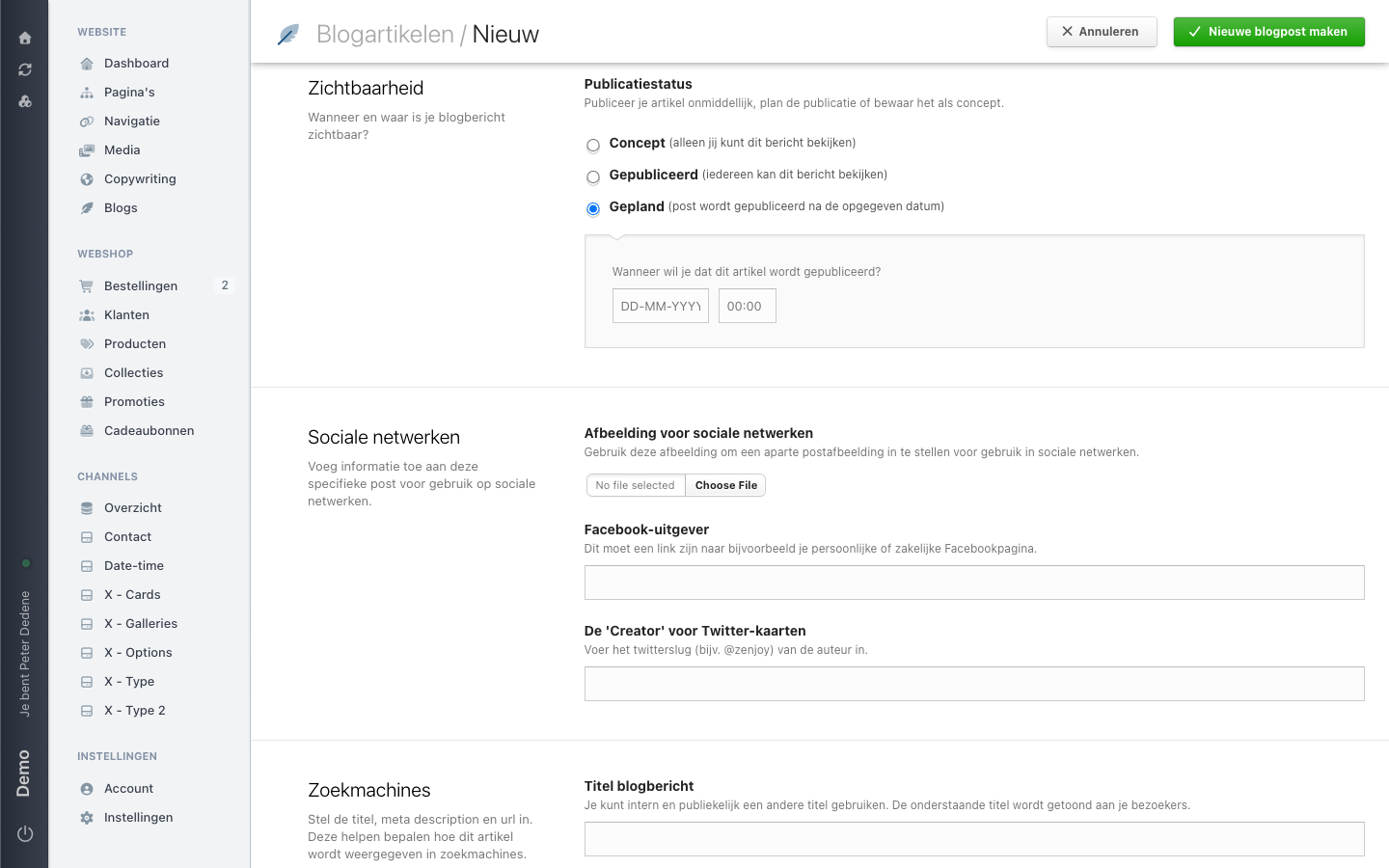This screenshot has width=1389, height=868.
Task: Click the power logout icon
Action: [x=25, y=833]
